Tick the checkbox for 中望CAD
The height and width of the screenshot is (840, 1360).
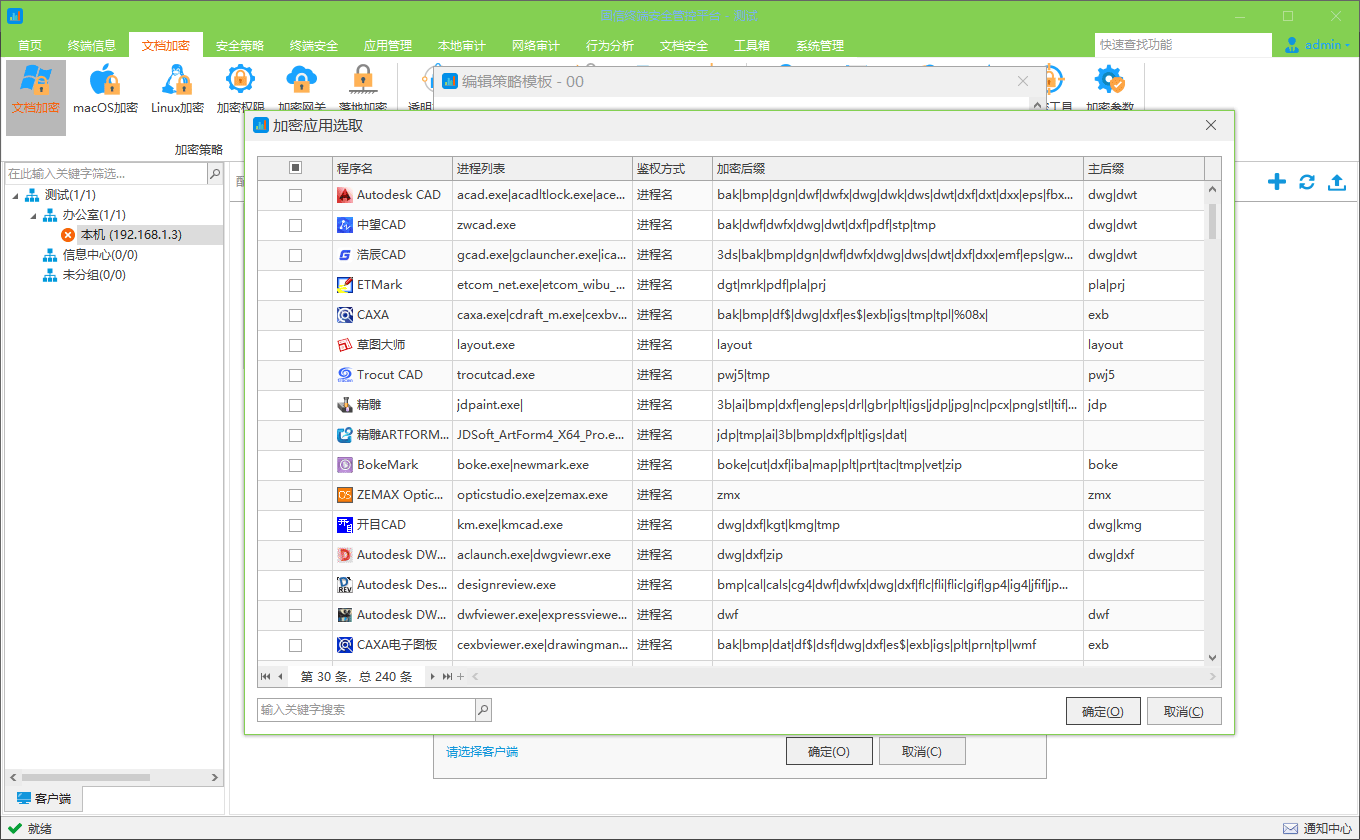tap(295, 225)
